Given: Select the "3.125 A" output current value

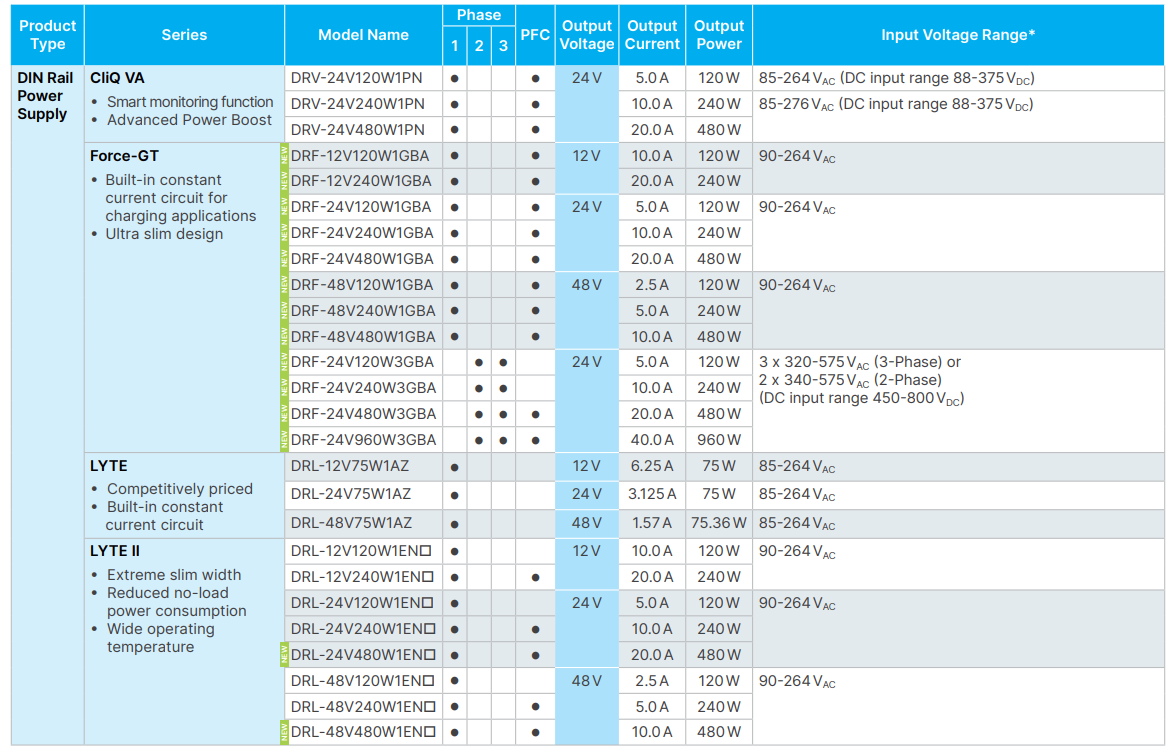Looking at the screenshot, I should [x=652, y=494].
